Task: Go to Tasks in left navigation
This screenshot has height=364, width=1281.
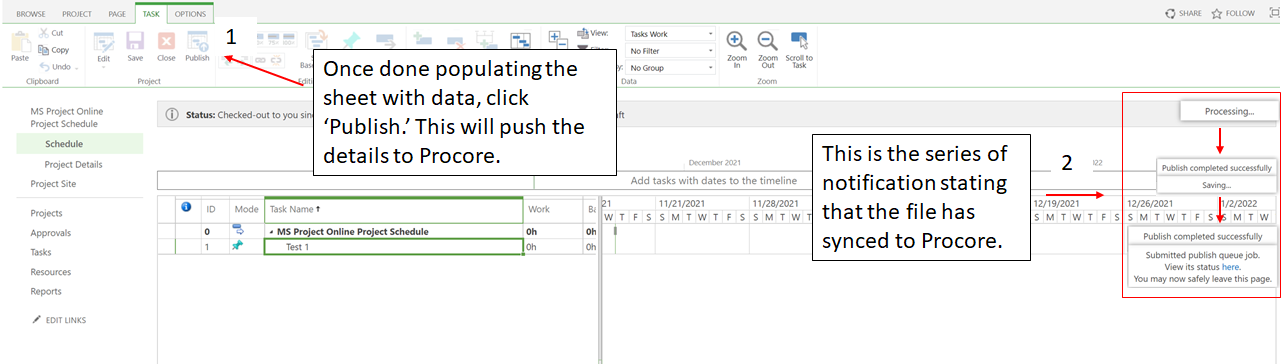Action: (x=41, y=252)
